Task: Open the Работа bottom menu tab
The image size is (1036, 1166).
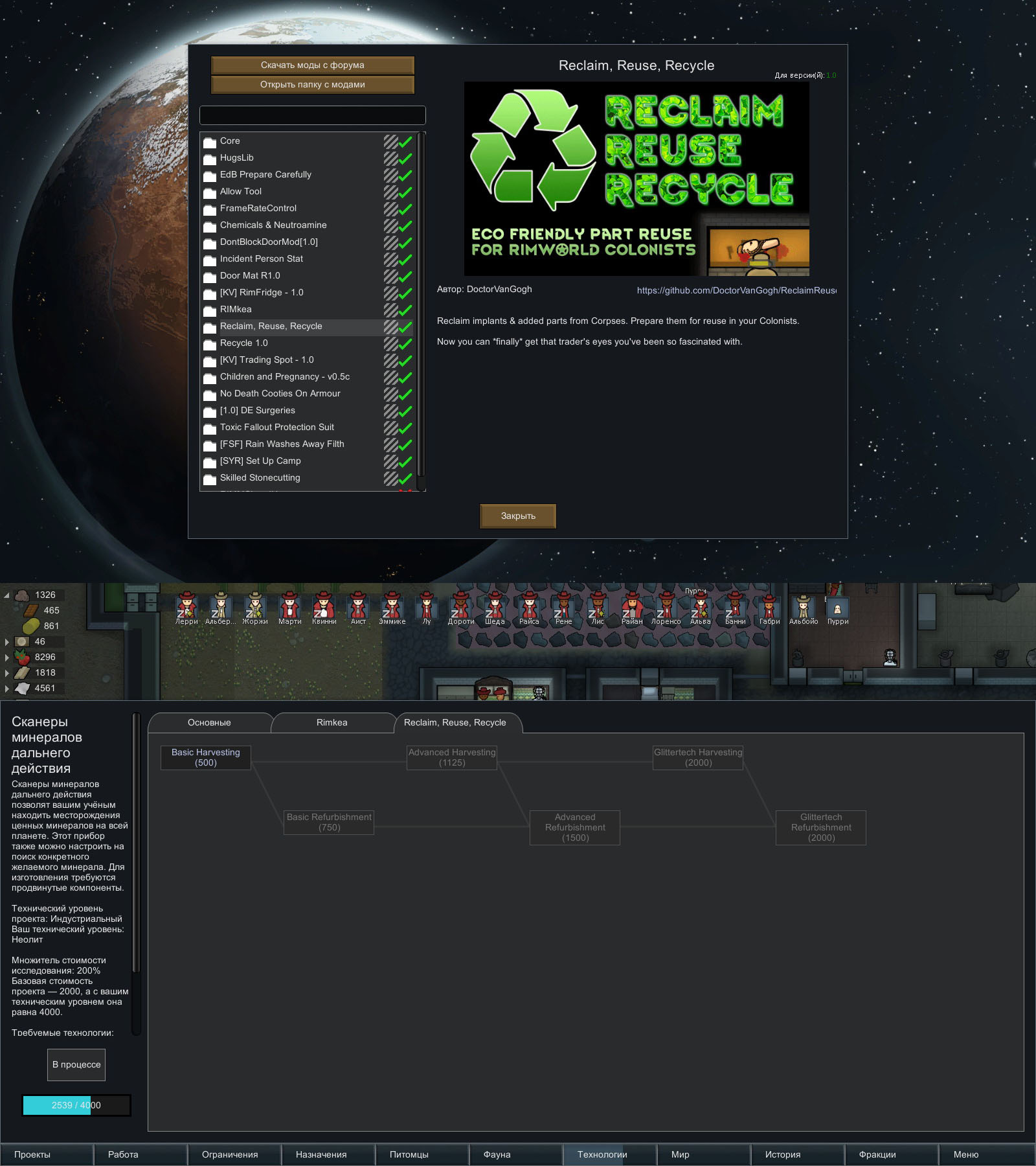Action: pyautogui.click(x=140, y=1154)
